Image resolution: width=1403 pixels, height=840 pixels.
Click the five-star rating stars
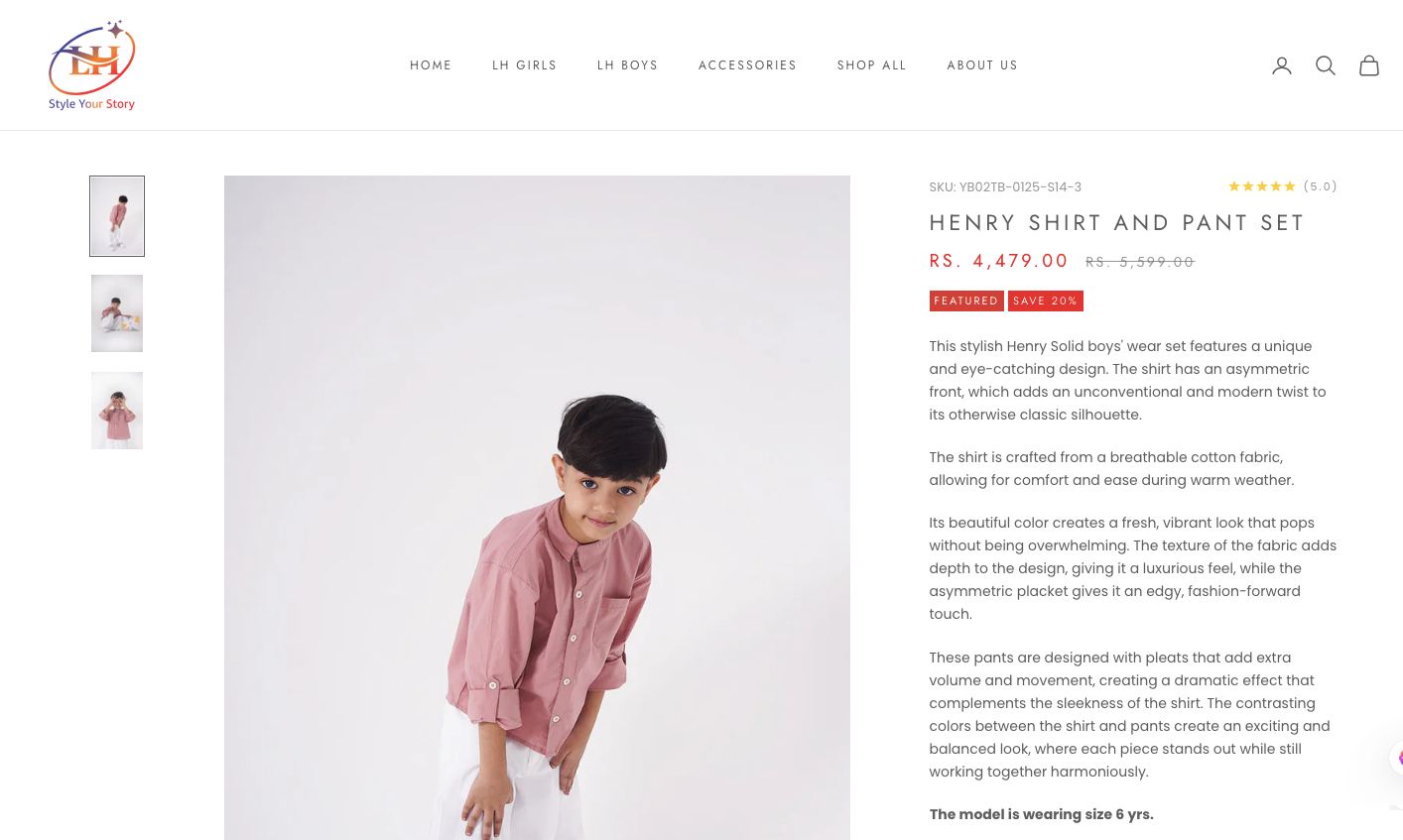pos(1261,186)
